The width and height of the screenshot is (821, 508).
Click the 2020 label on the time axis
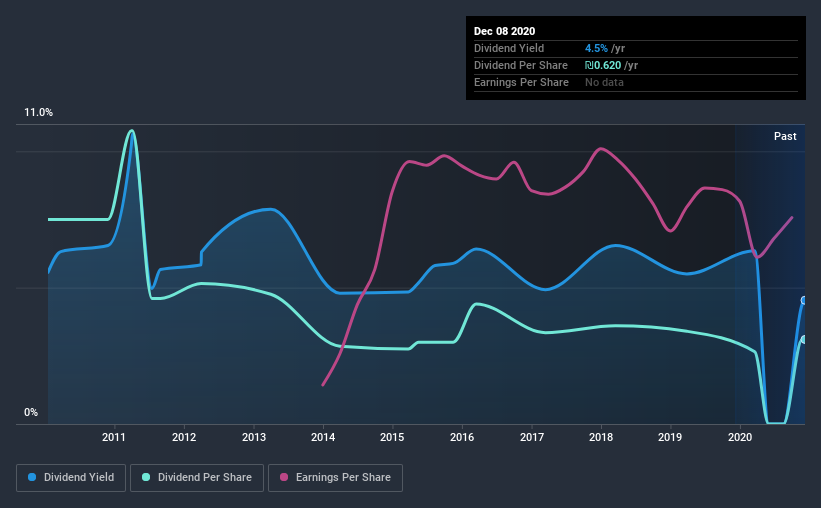[740, 437]
